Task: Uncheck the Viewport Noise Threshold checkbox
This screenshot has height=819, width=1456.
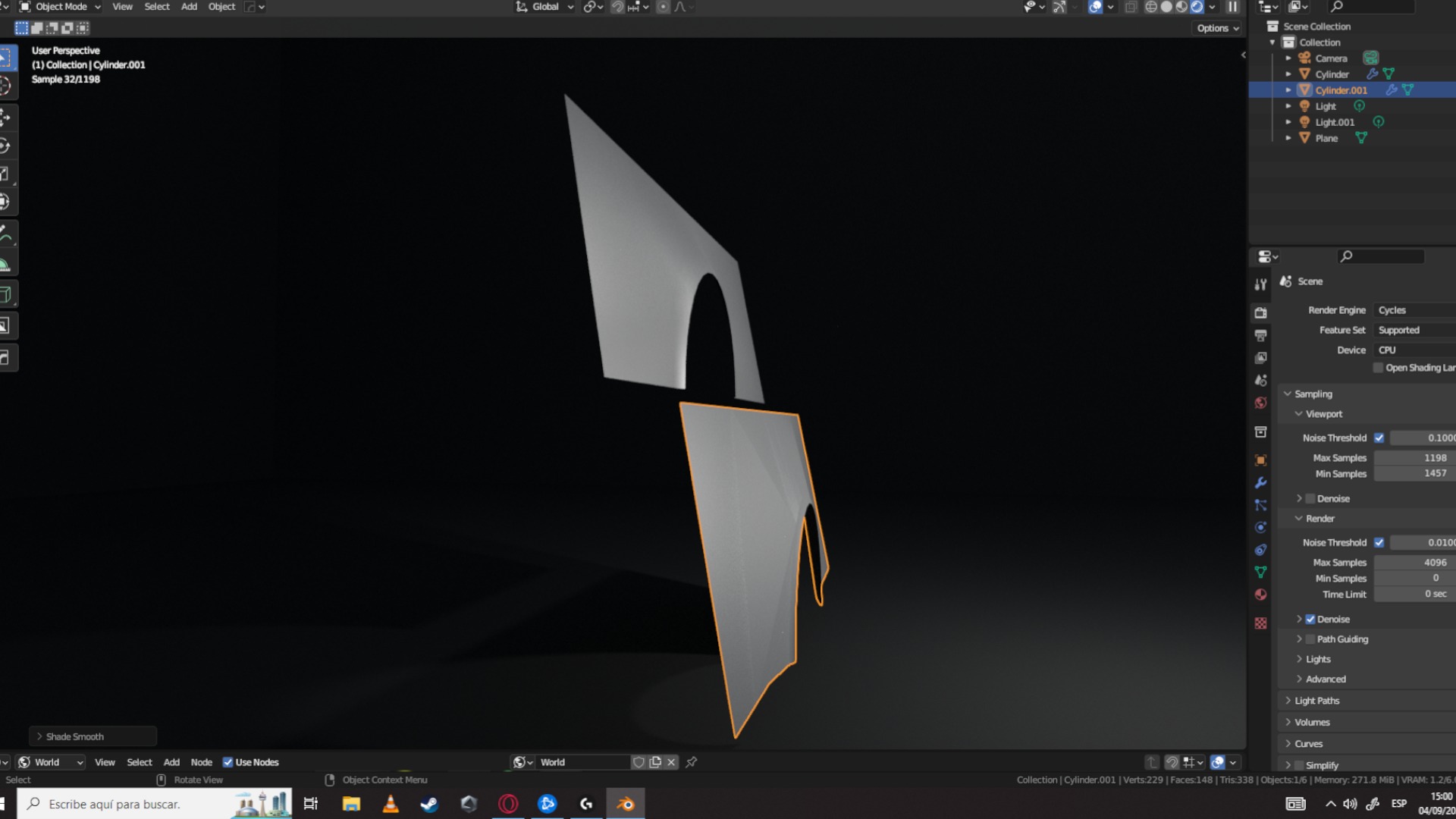Action: 1379,438
